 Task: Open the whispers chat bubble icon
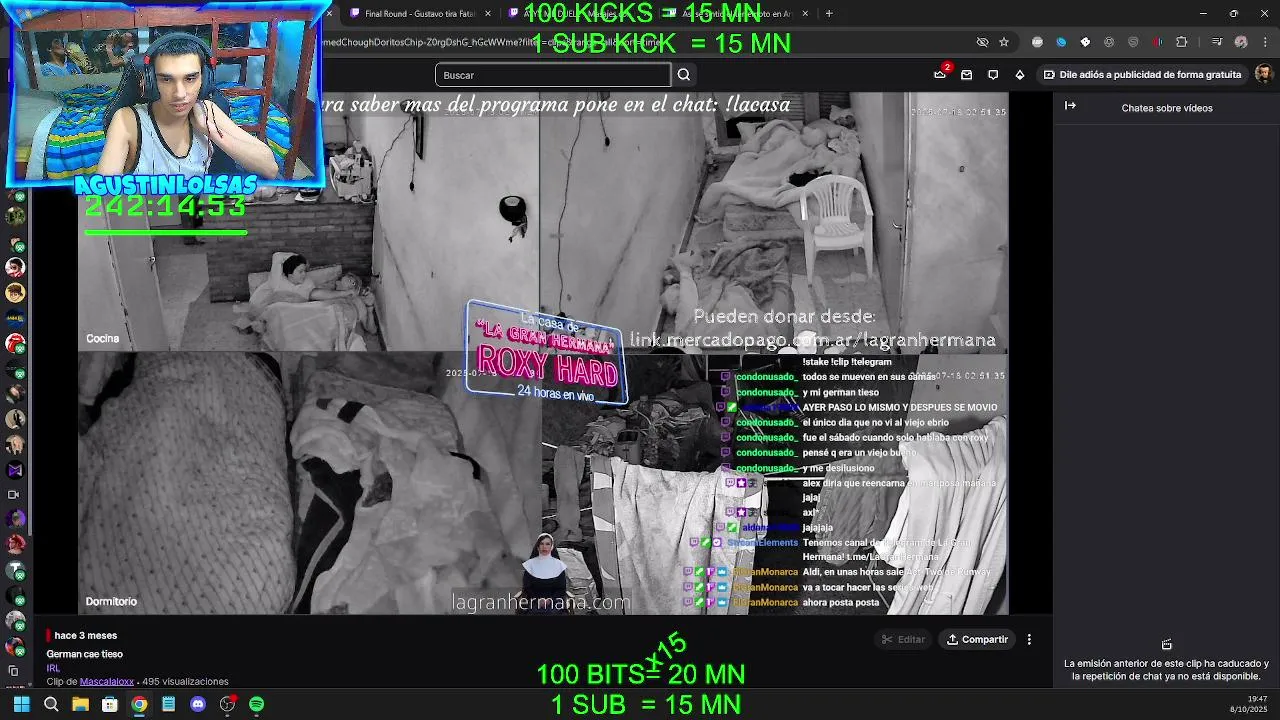(x=993, y=75)
